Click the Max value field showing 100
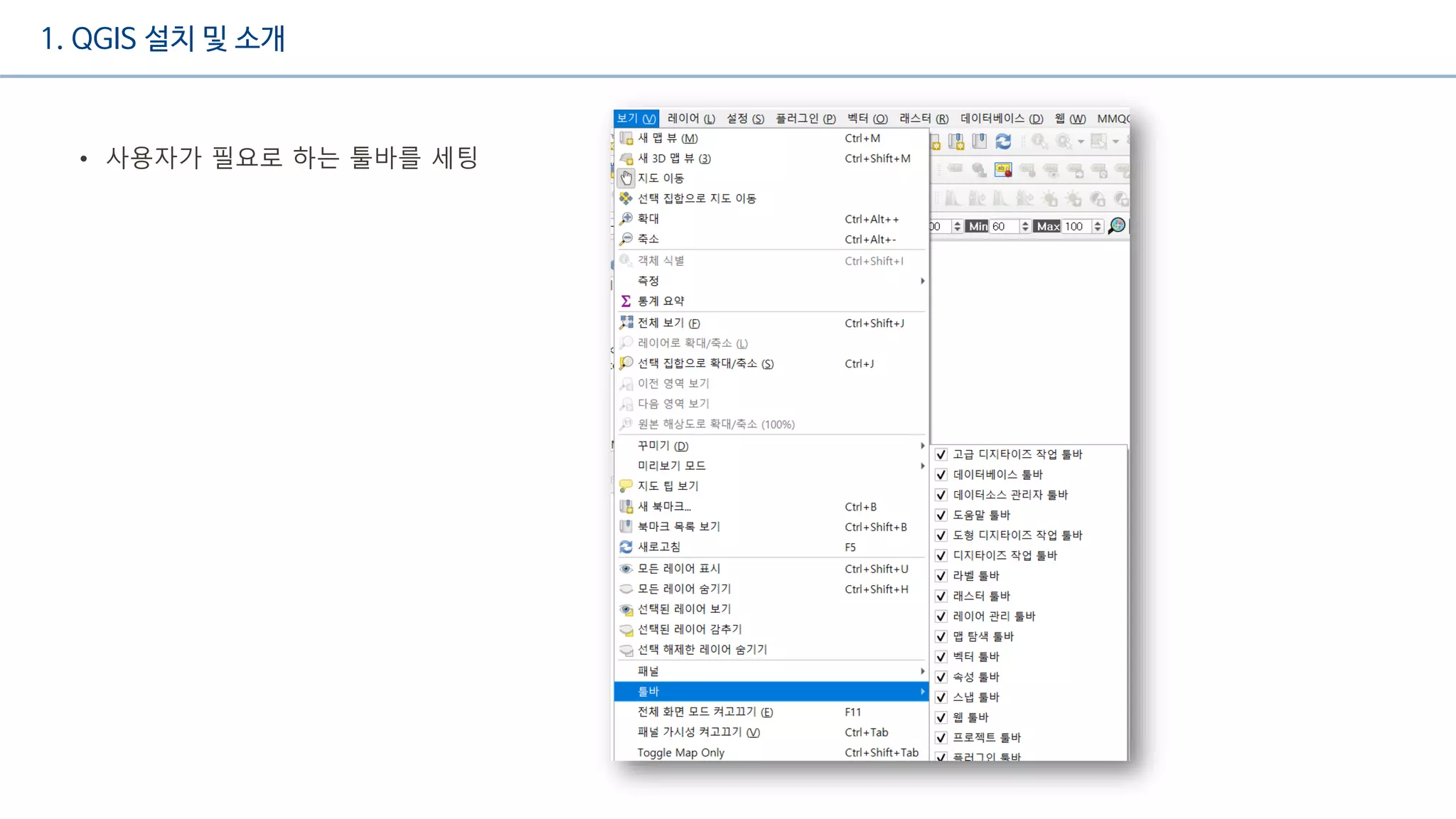1456x819 pixels. [1076, 226]
